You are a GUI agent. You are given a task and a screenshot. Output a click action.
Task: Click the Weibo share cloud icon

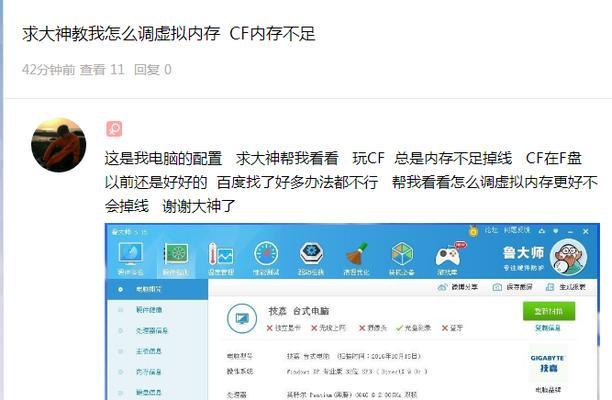[442, 287]
